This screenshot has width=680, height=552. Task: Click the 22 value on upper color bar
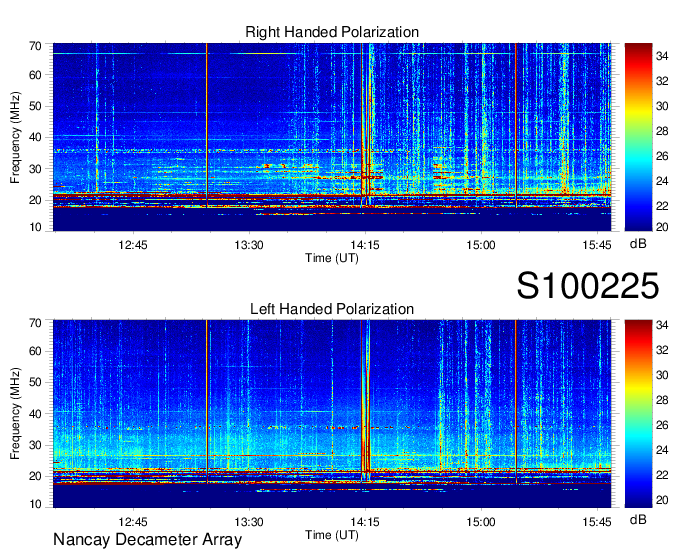(662, 206)
